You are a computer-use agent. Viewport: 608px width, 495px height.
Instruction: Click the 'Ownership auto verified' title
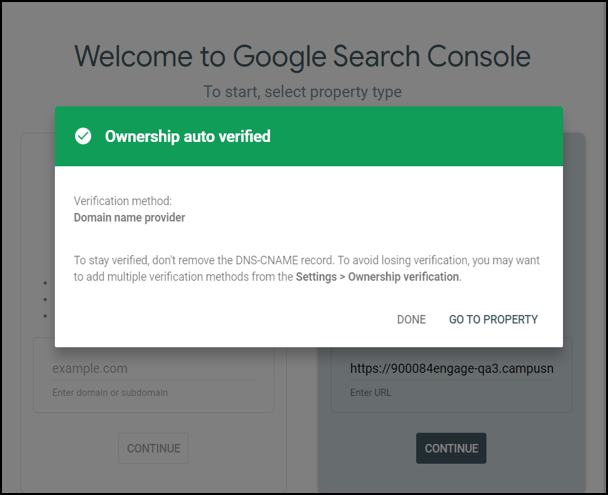pos(187,136)
